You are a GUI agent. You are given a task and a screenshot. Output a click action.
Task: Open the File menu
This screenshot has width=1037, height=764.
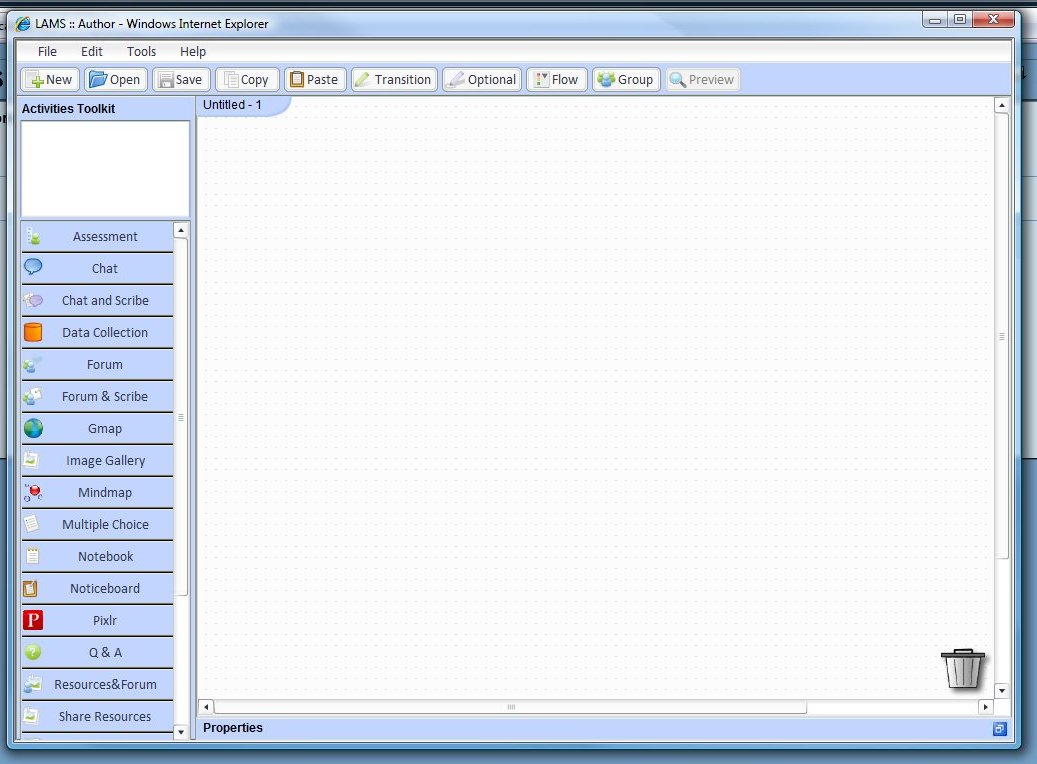(x=47, y=51)
